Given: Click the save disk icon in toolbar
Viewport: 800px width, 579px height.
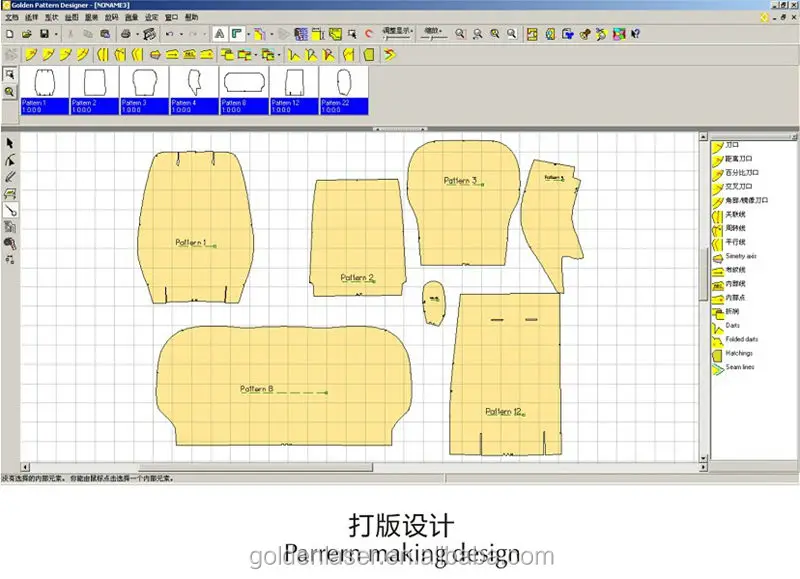Looking at the screenshot, I should 43,34.
